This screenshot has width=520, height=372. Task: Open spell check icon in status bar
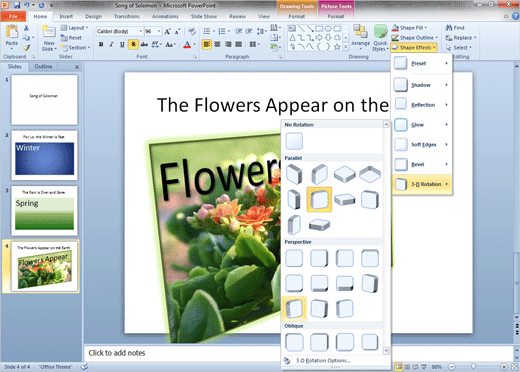pyautogui.click(x=84, y=367)
